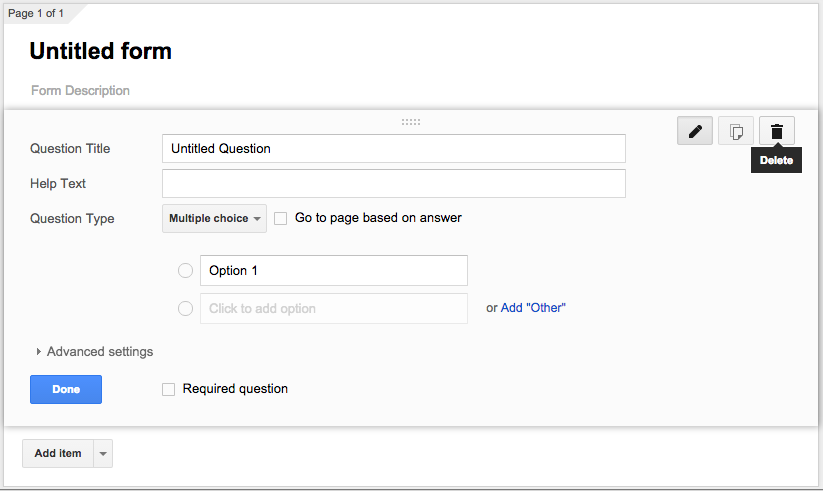
Task: Click into the Help Text field
Action: click(x=393, y=184)
